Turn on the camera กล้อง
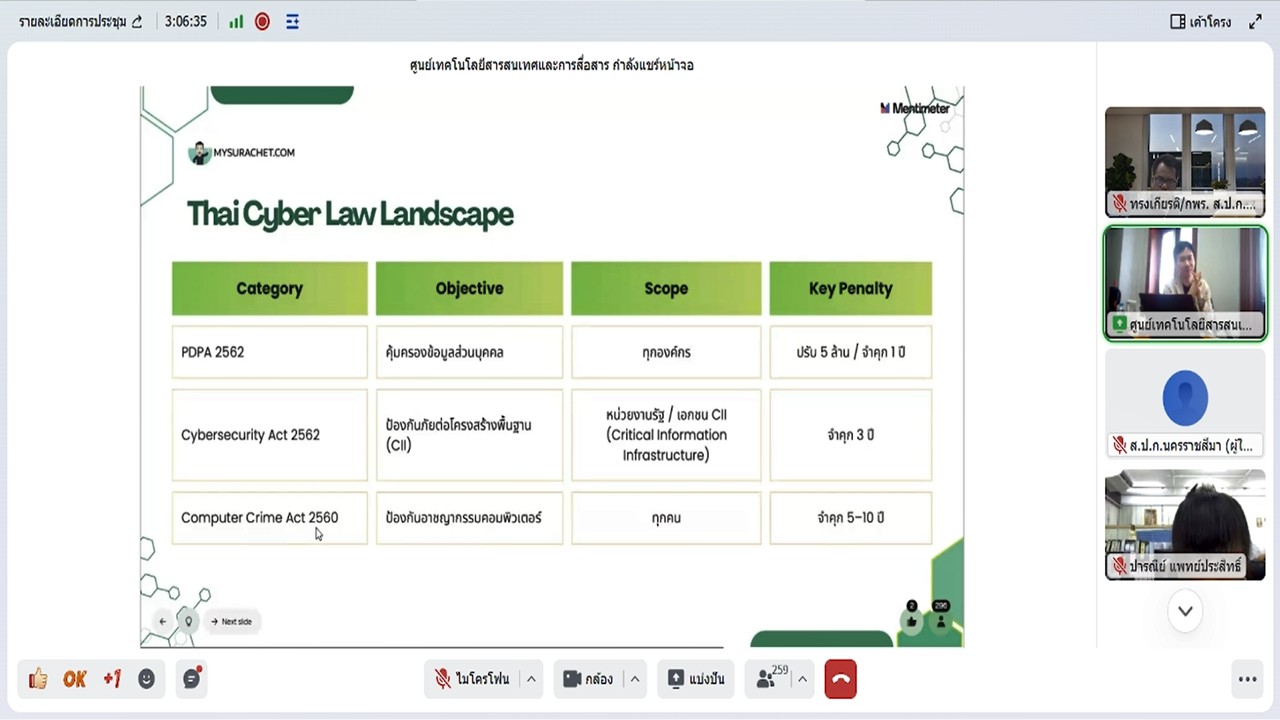Image resolution: width=1280 pixels, height=720 pixels. point(591,679)
